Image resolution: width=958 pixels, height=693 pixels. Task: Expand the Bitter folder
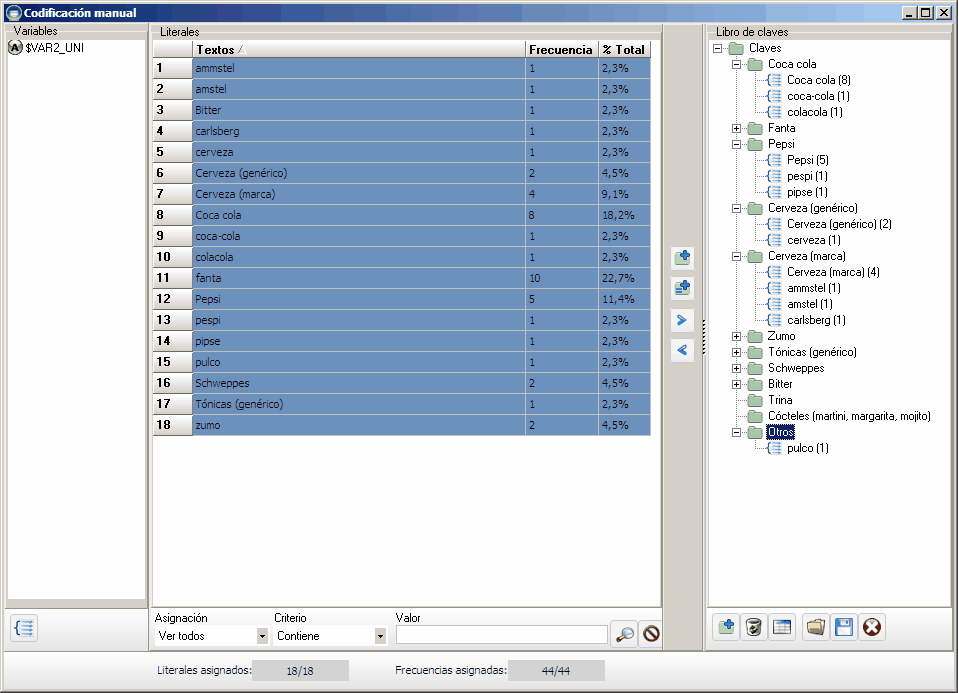pos(737,384)
